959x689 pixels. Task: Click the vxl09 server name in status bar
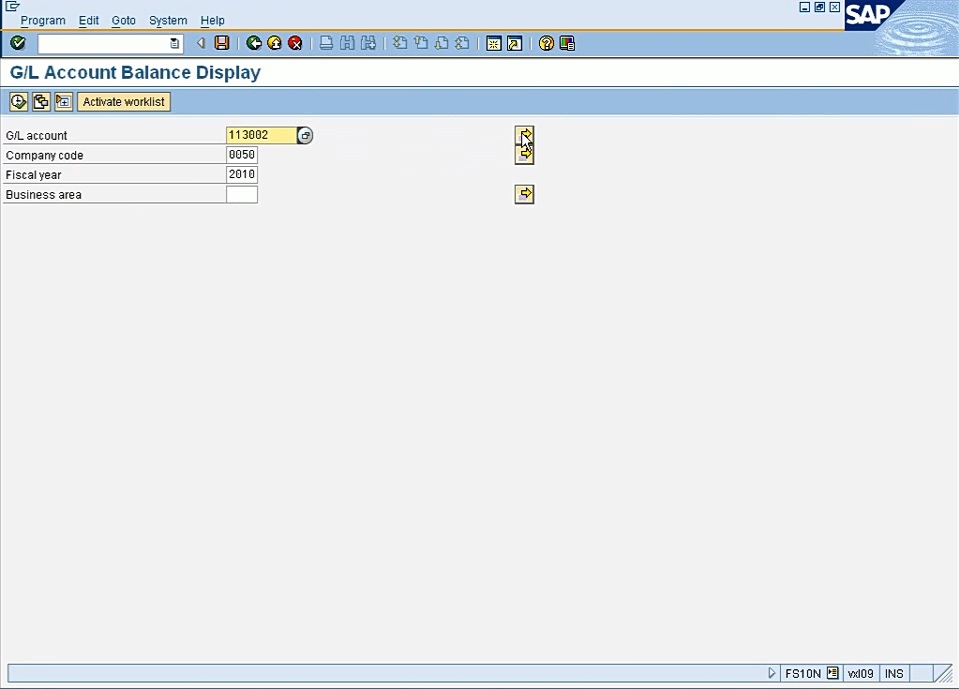point(861,673)
